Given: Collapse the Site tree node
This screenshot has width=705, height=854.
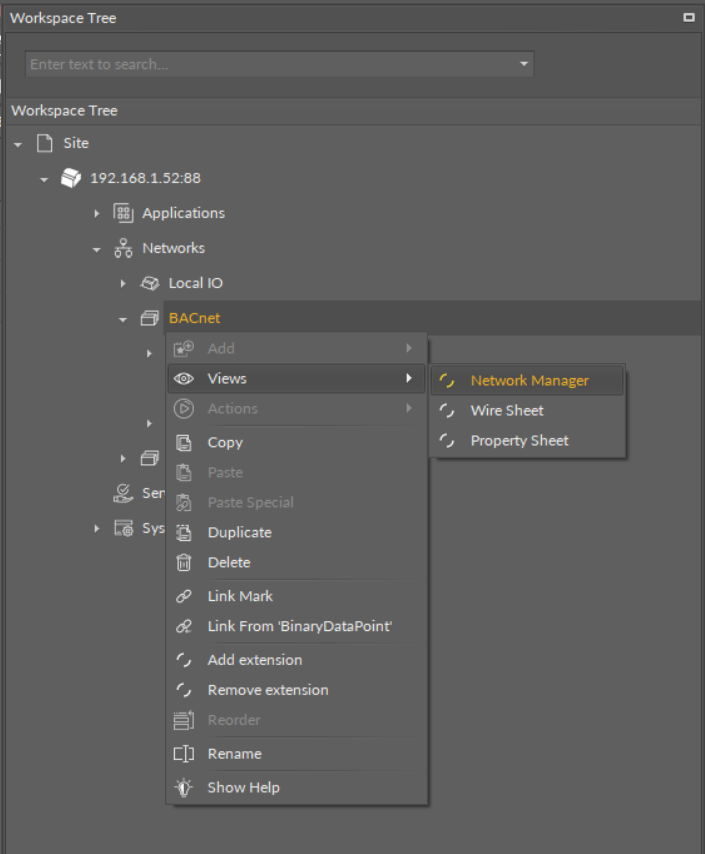Looking at the screenshot, I should tap(18, 144).
